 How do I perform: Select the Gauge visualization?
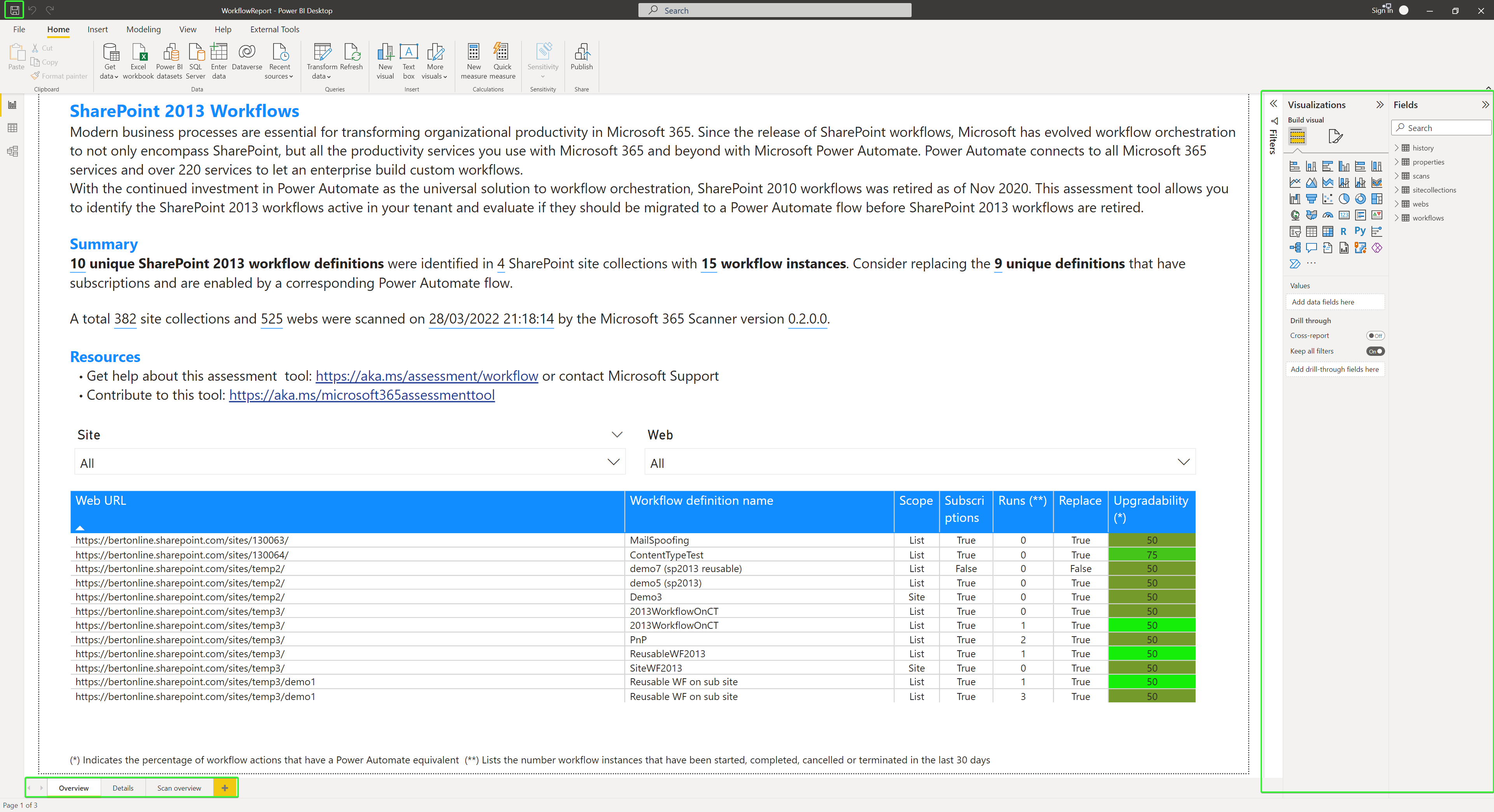[x=1327, y=215]
